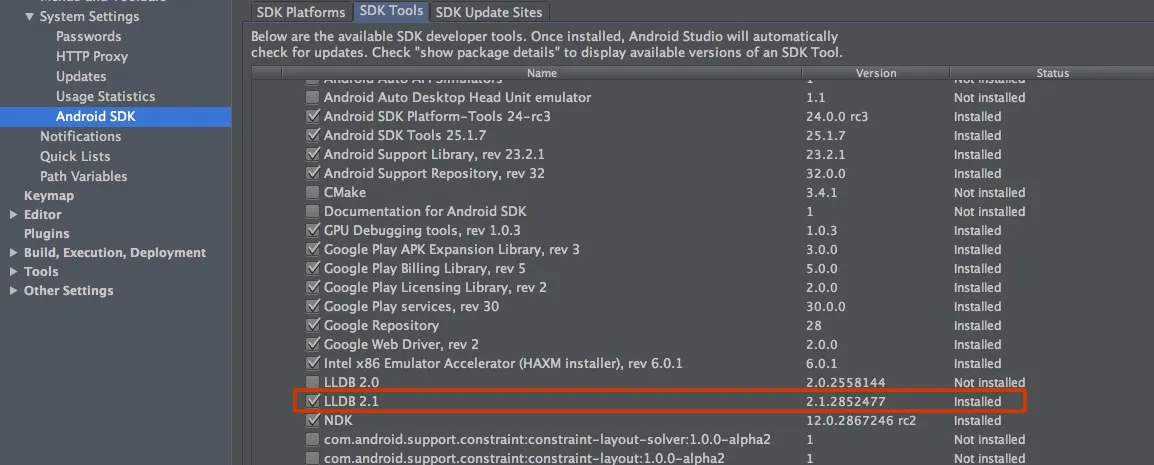Select the SDK Tools tab

(391, 12)
